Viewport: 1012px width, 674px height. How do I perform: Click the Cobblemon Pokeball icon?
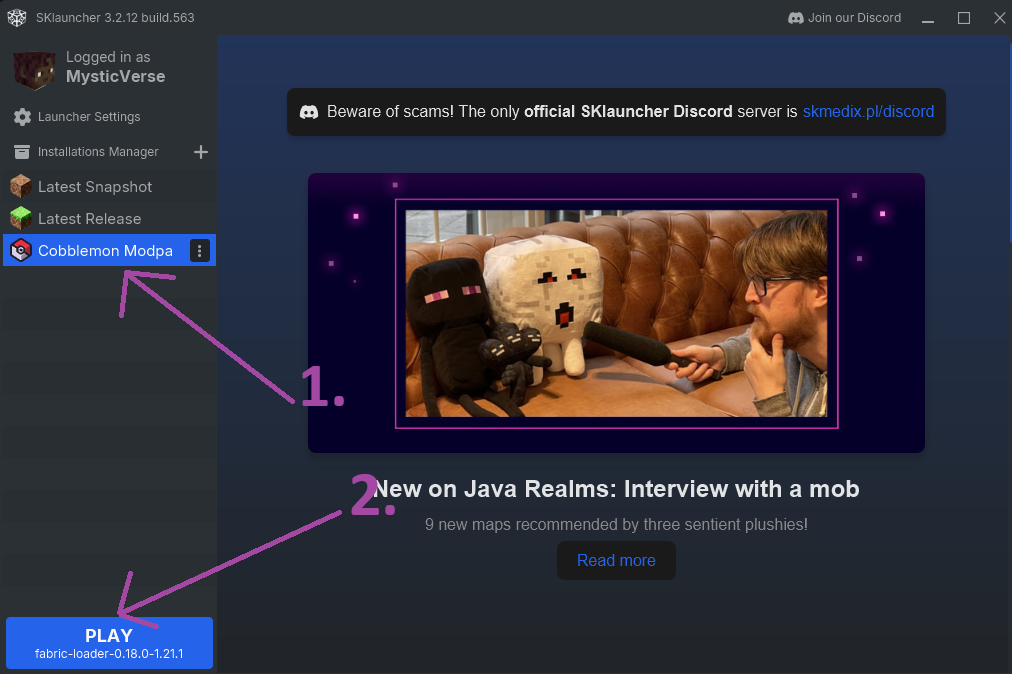point(21,251)
